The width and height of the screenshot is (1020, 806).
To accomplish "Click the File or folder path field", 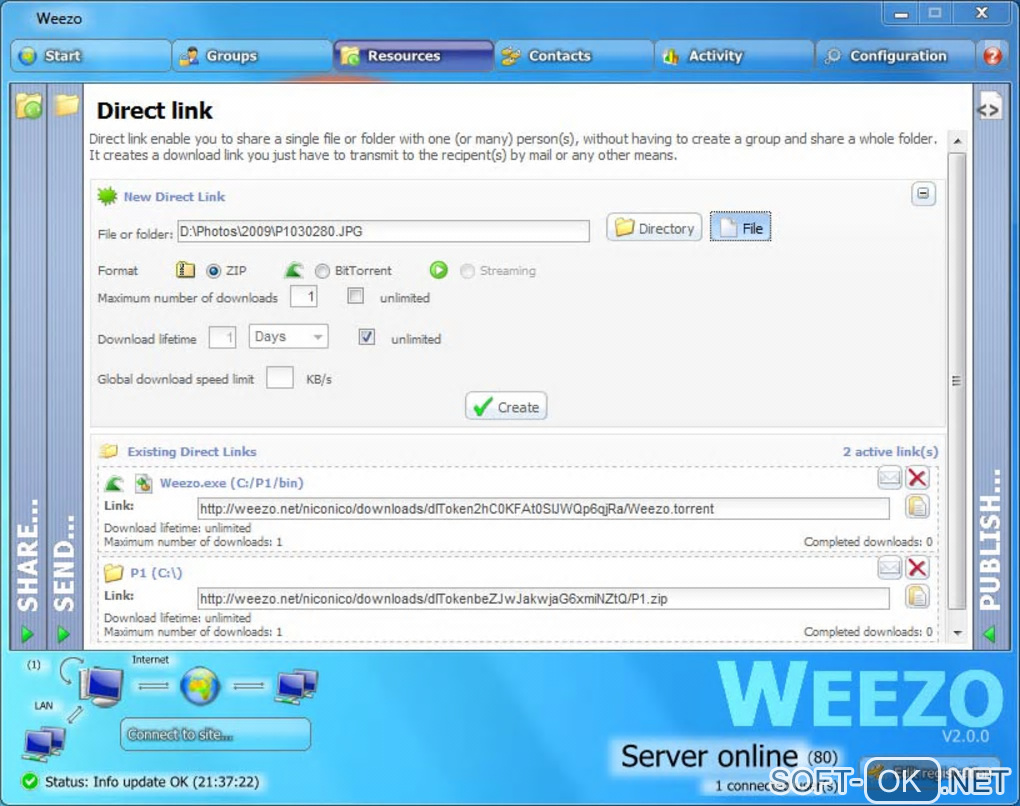I will 383,231.
